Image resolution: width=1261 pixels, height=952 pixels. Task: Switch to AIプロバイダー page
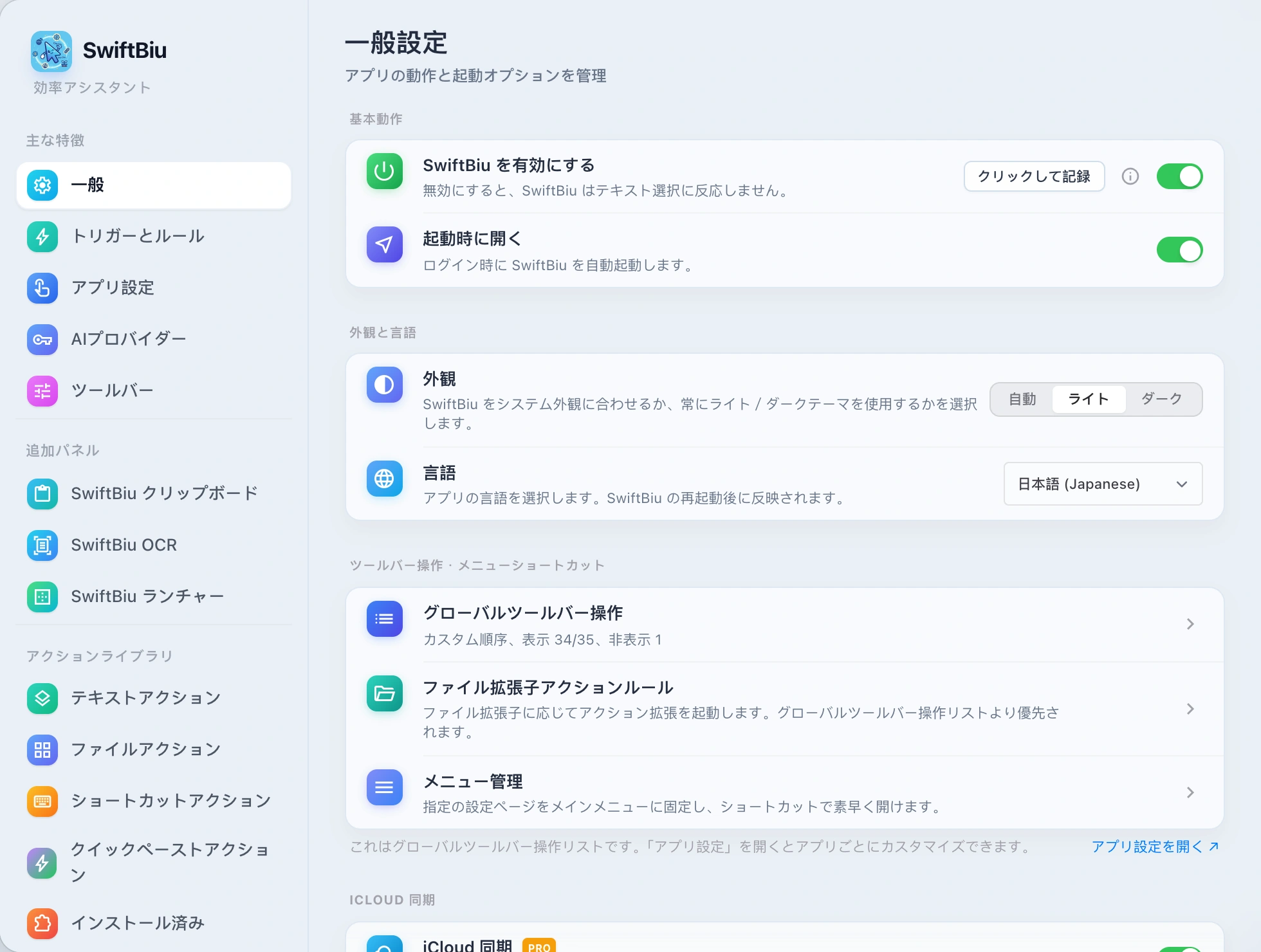(x=154, y=340)
